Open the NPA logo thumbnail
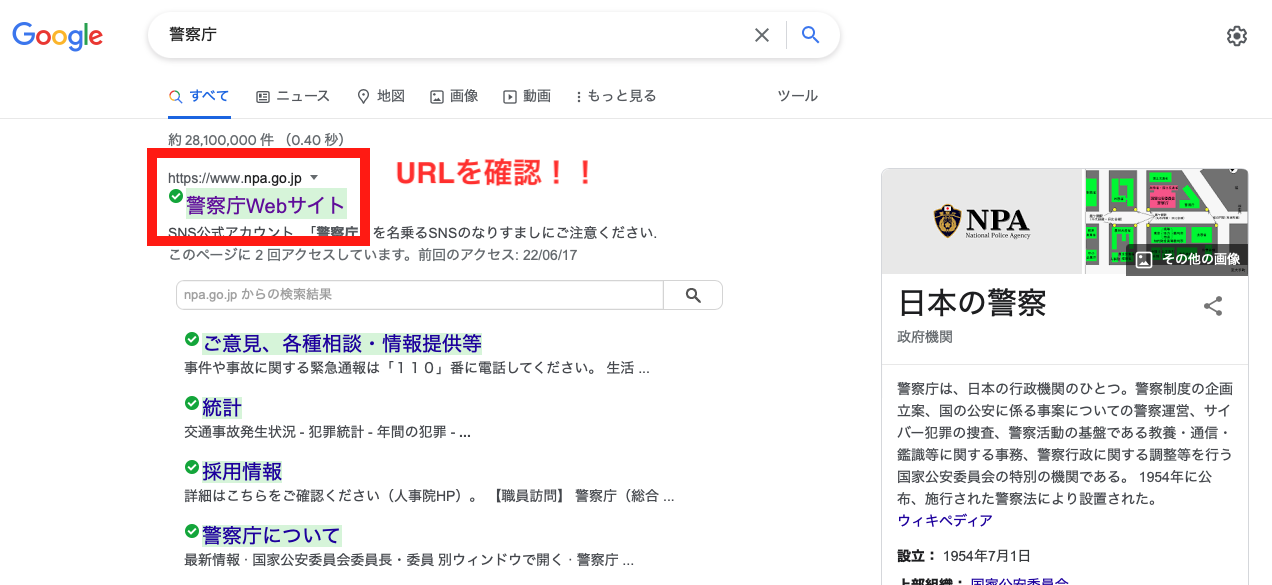This screenshot has width=1272, height=585. click(983, 222)
